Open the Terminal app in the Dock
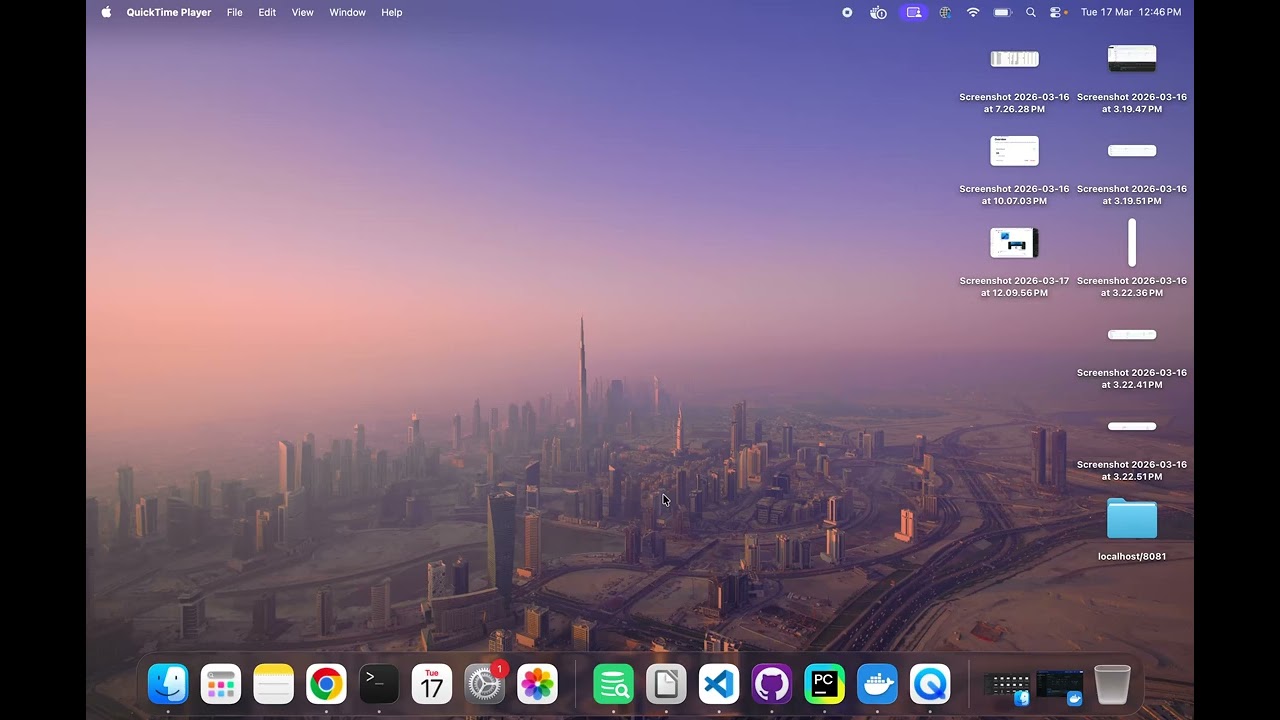The image size is (1280, 720). click(x=379, y=684)
